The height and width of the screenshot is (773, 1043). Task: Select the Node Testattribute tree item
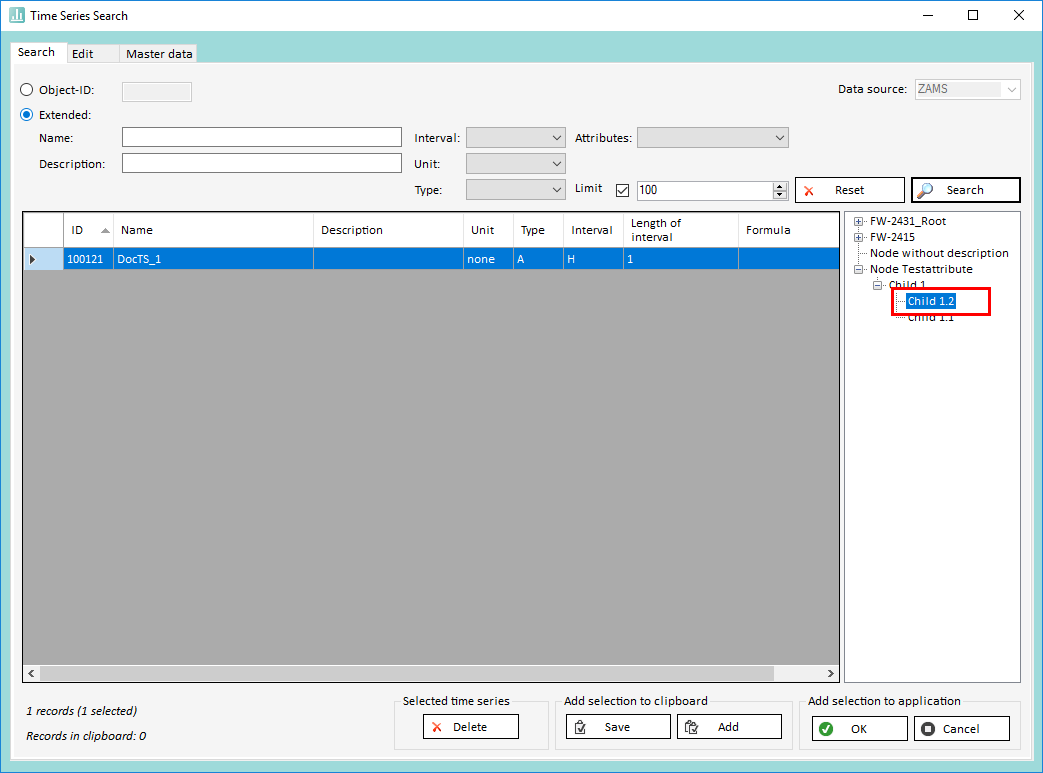[921, 269]
